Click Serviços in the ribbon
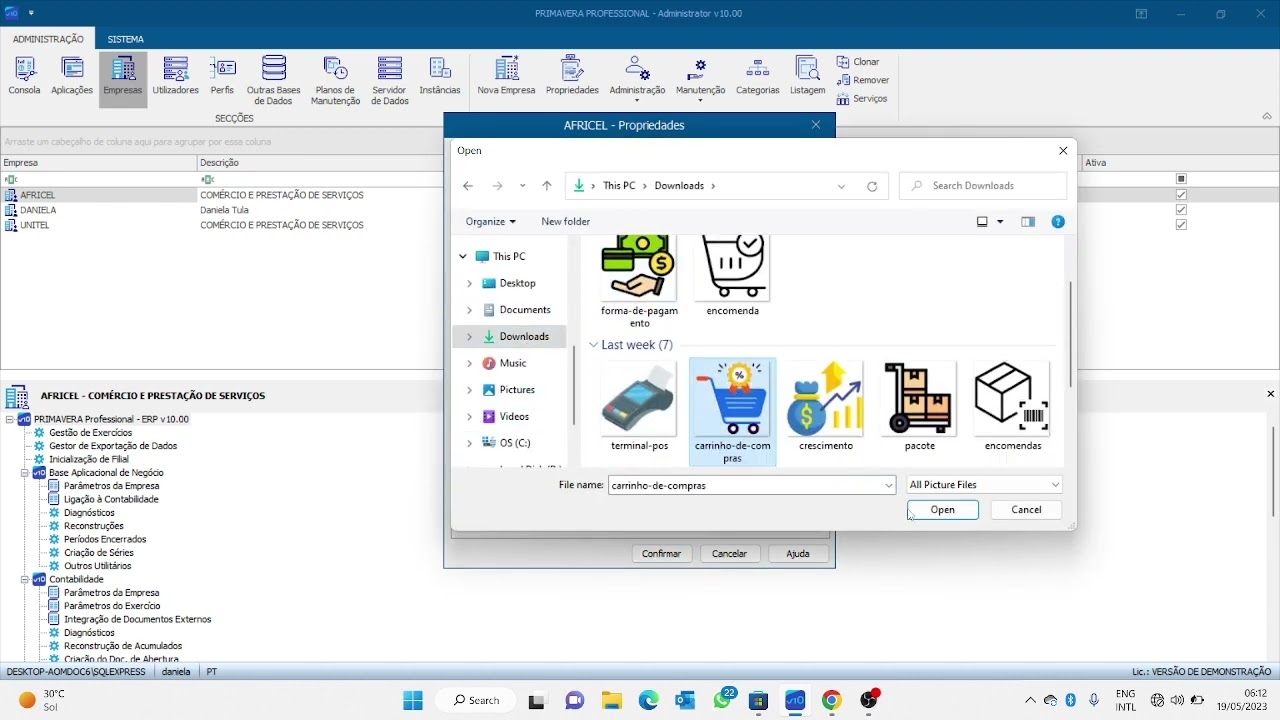The height and width of the screenshot is (720, 1280). point(862,99)
